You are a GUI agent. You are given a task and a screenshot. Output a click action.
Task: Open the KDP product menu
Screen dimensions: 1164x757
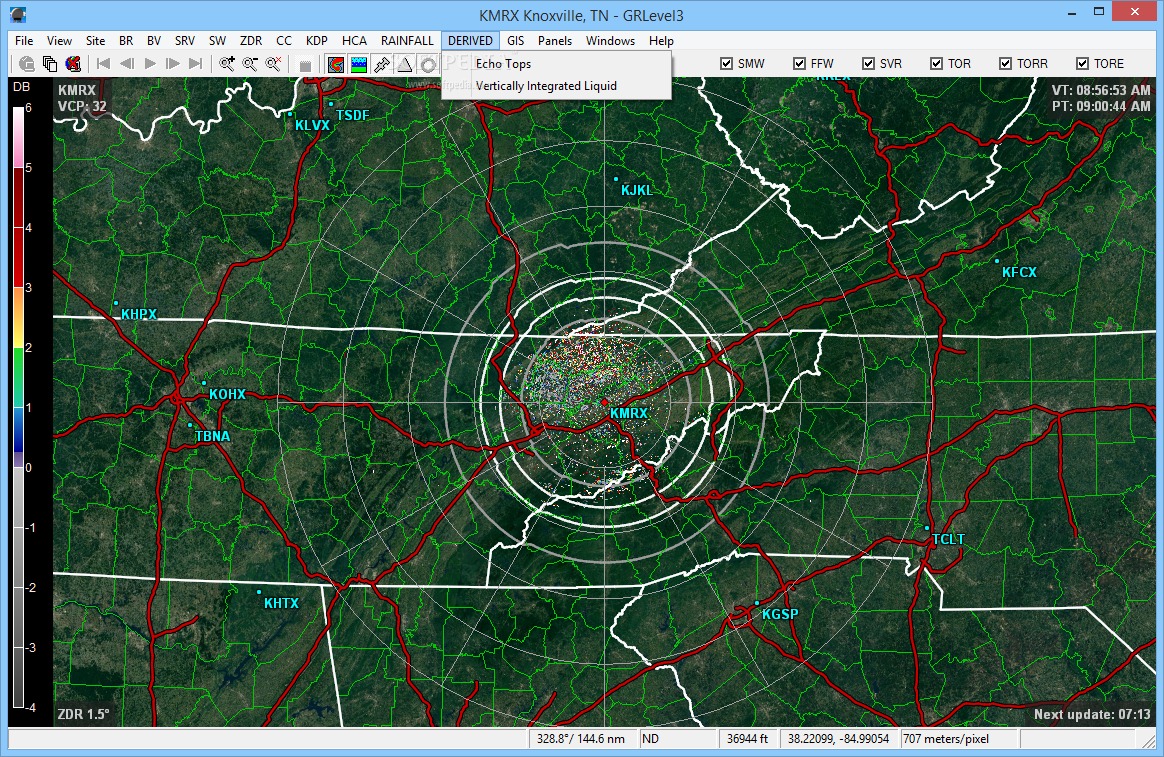[x=317, y=41]
